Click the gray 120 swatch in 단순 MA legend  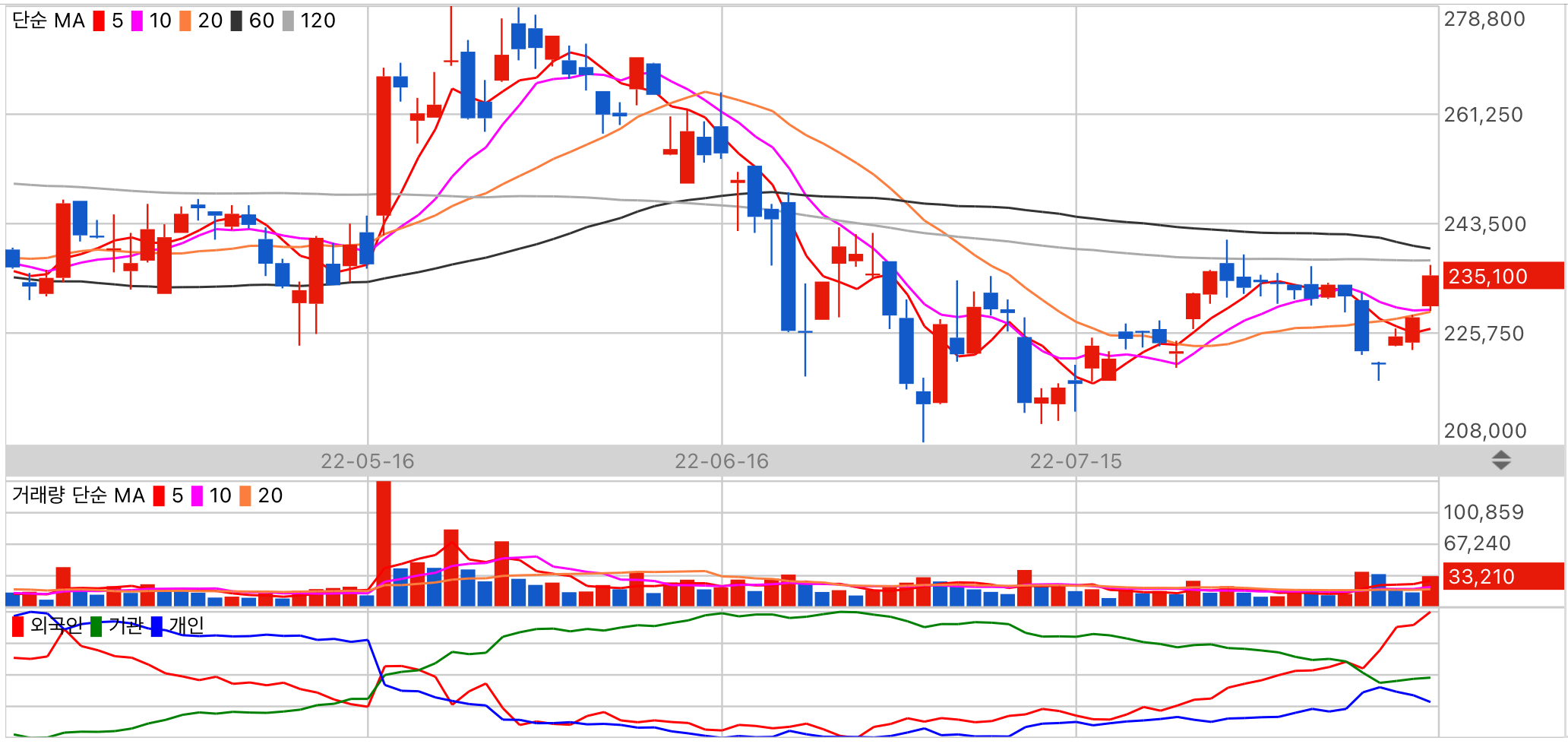tap(288, 21)
